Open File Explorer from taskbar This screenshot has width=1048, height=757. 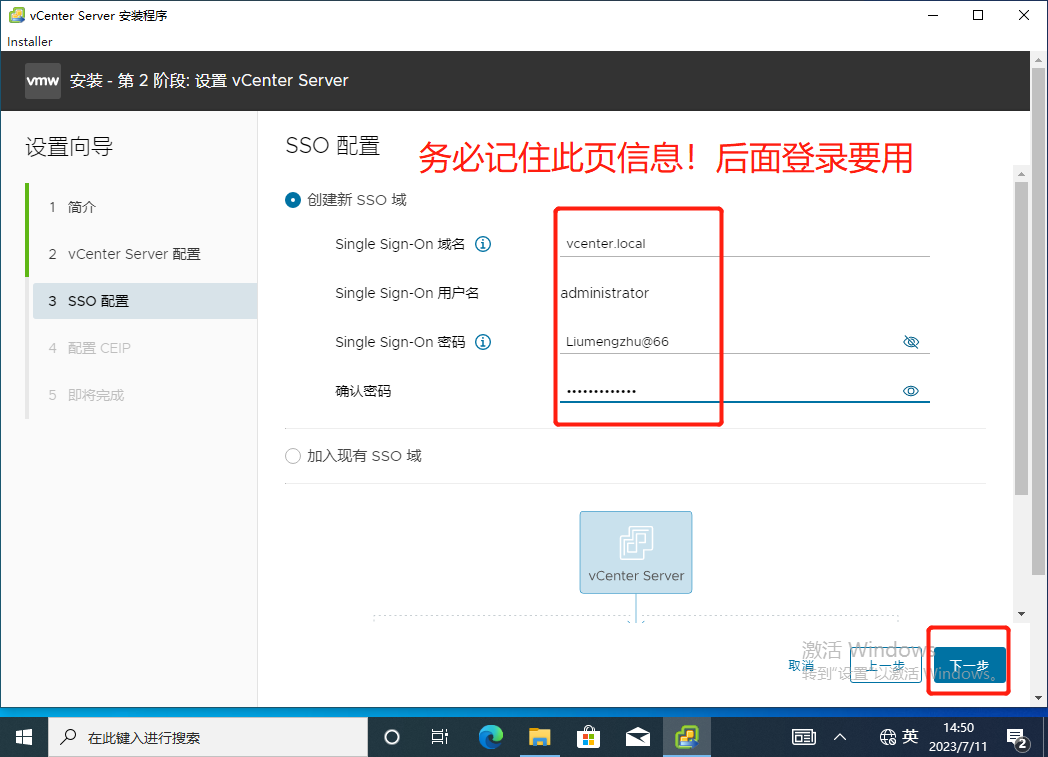(539, 737)
